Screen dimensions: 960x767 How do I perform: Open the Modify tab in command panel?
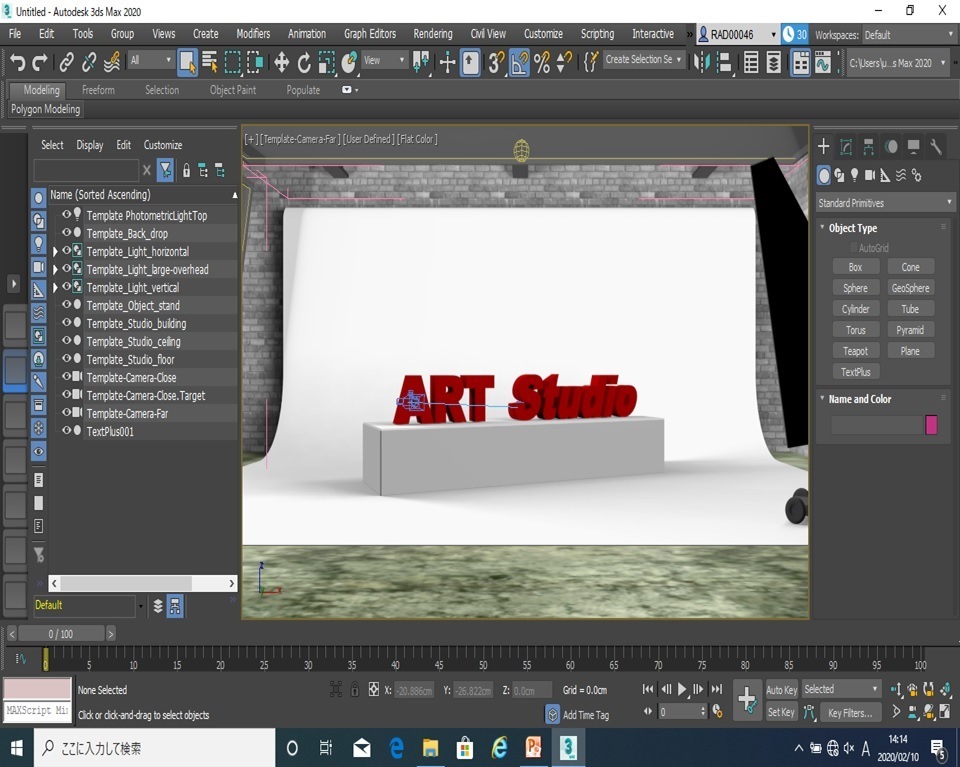pyautogui.click(x=846, y=146)
